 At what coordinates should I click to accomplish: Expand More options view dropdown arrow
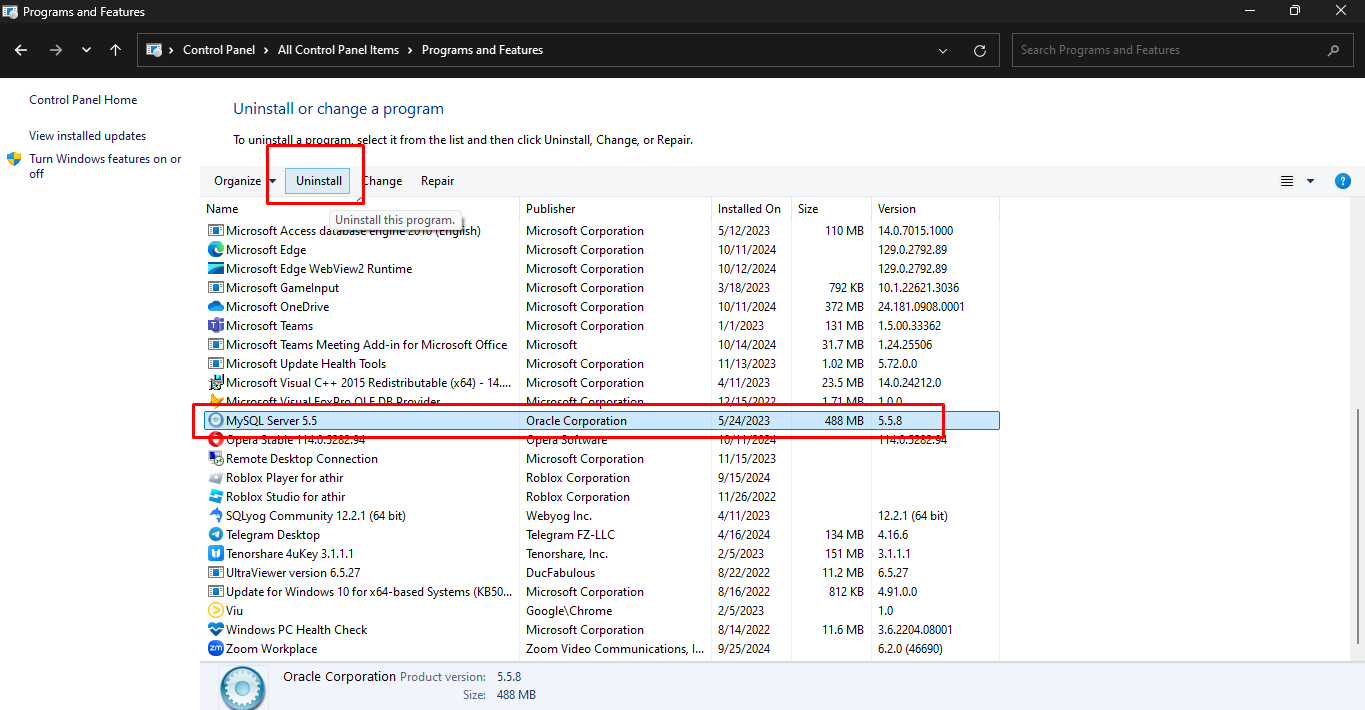coord(1311,181)
